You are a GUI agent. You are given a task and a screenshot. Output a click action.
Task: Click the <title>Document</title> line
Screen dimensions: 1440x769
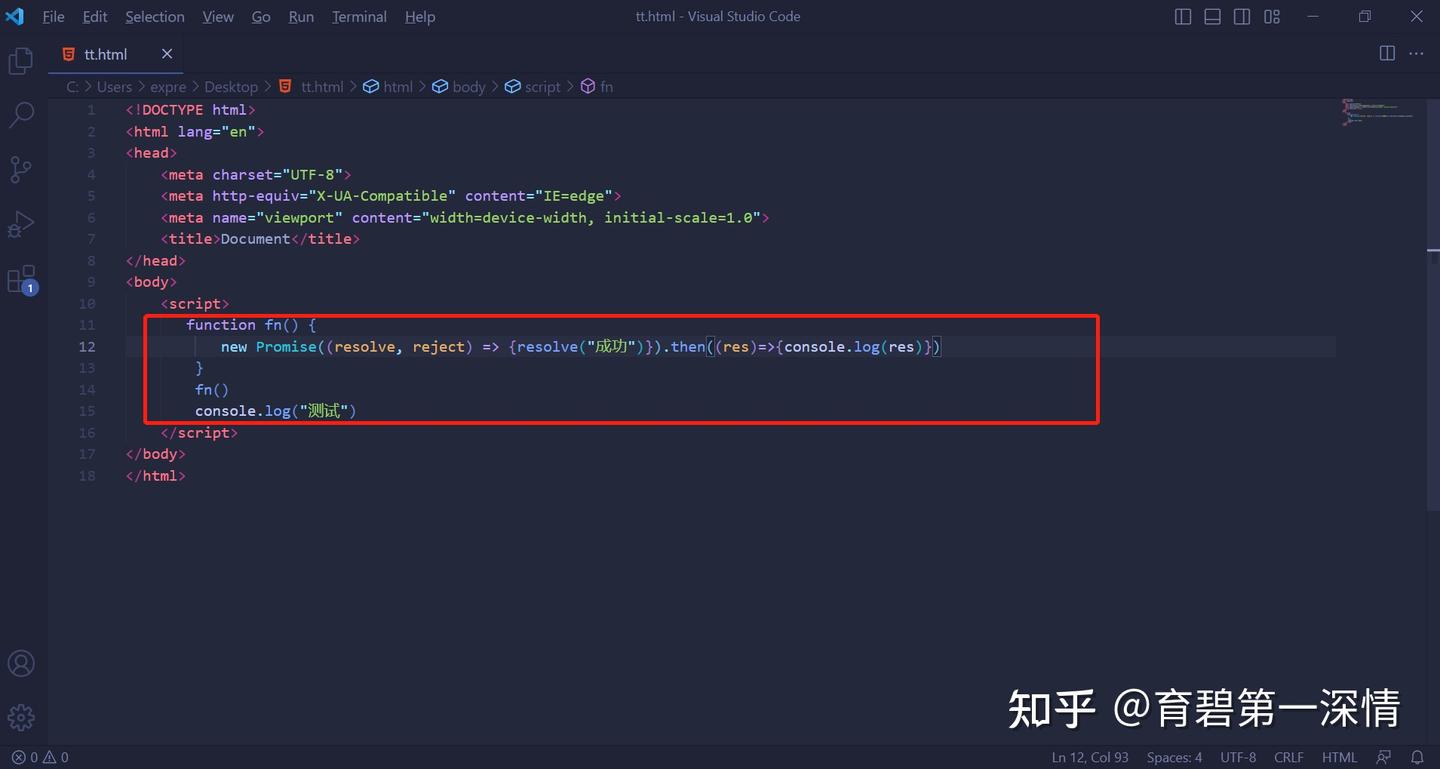(260, 239)
